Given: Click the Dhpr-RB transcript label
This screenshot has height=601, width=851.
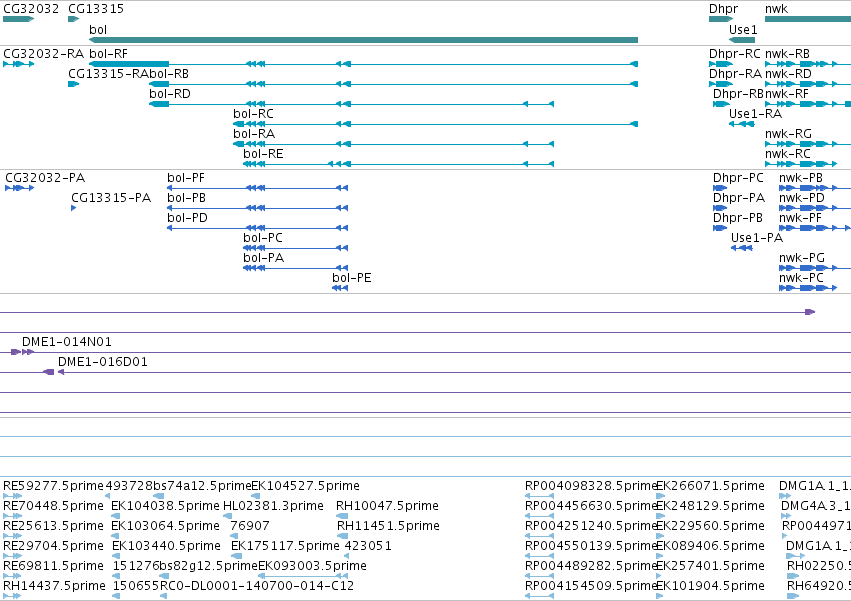Looking at the screenshot, I should (738, 94).
